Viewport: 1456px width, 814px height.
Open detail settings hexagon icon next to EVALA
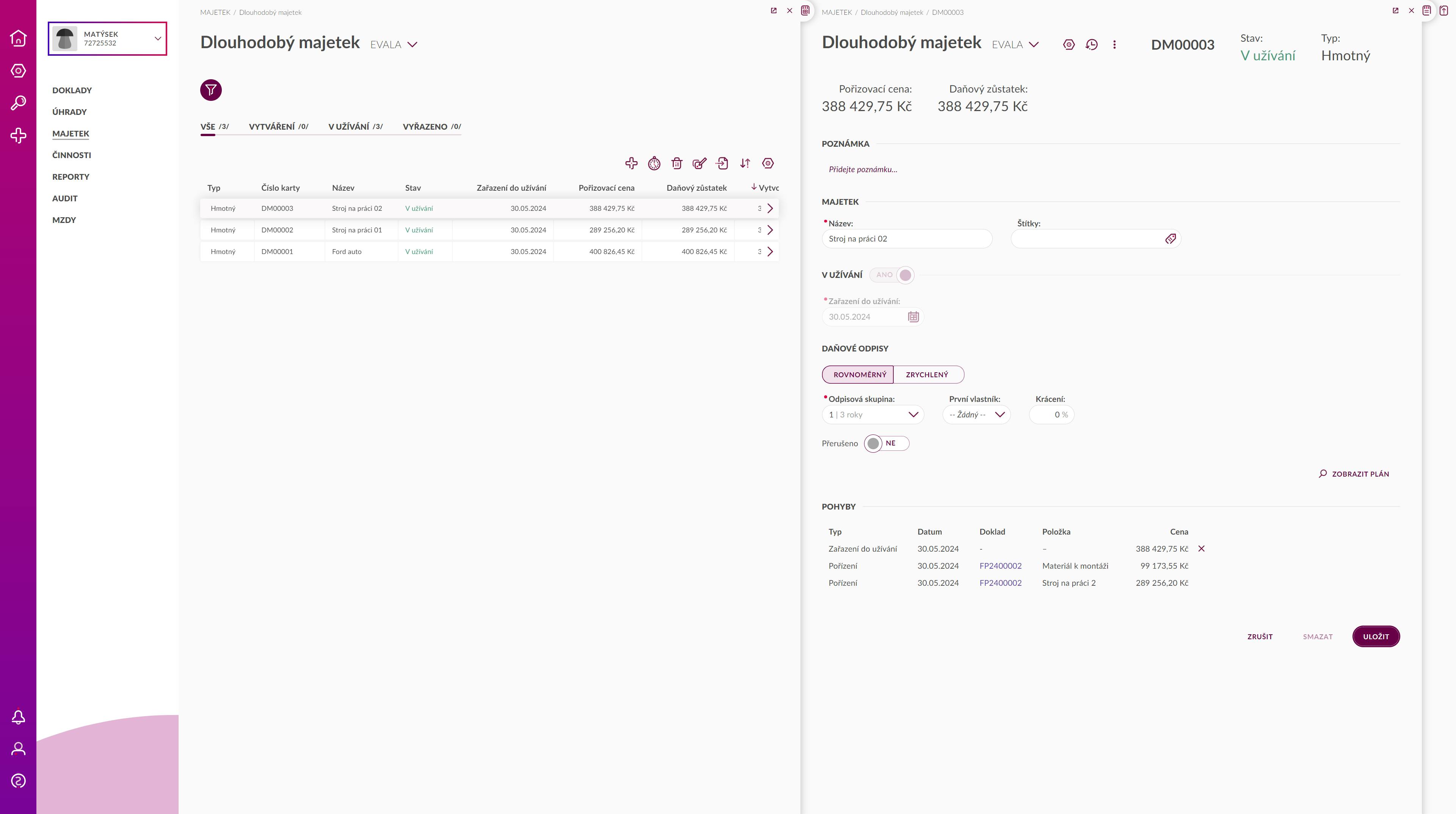1069,45
